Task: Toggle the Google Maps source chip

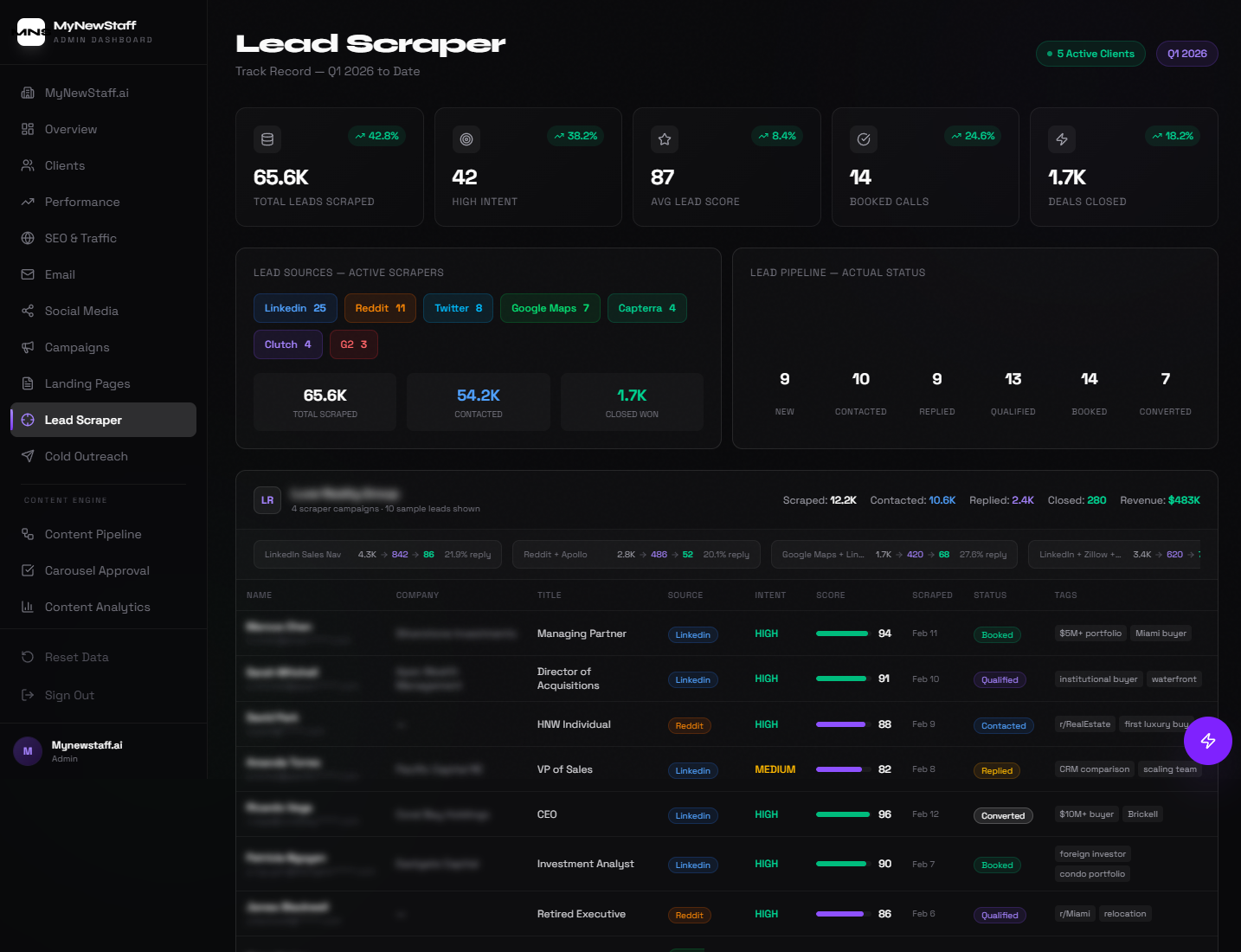Action: [x=550, y=307]
